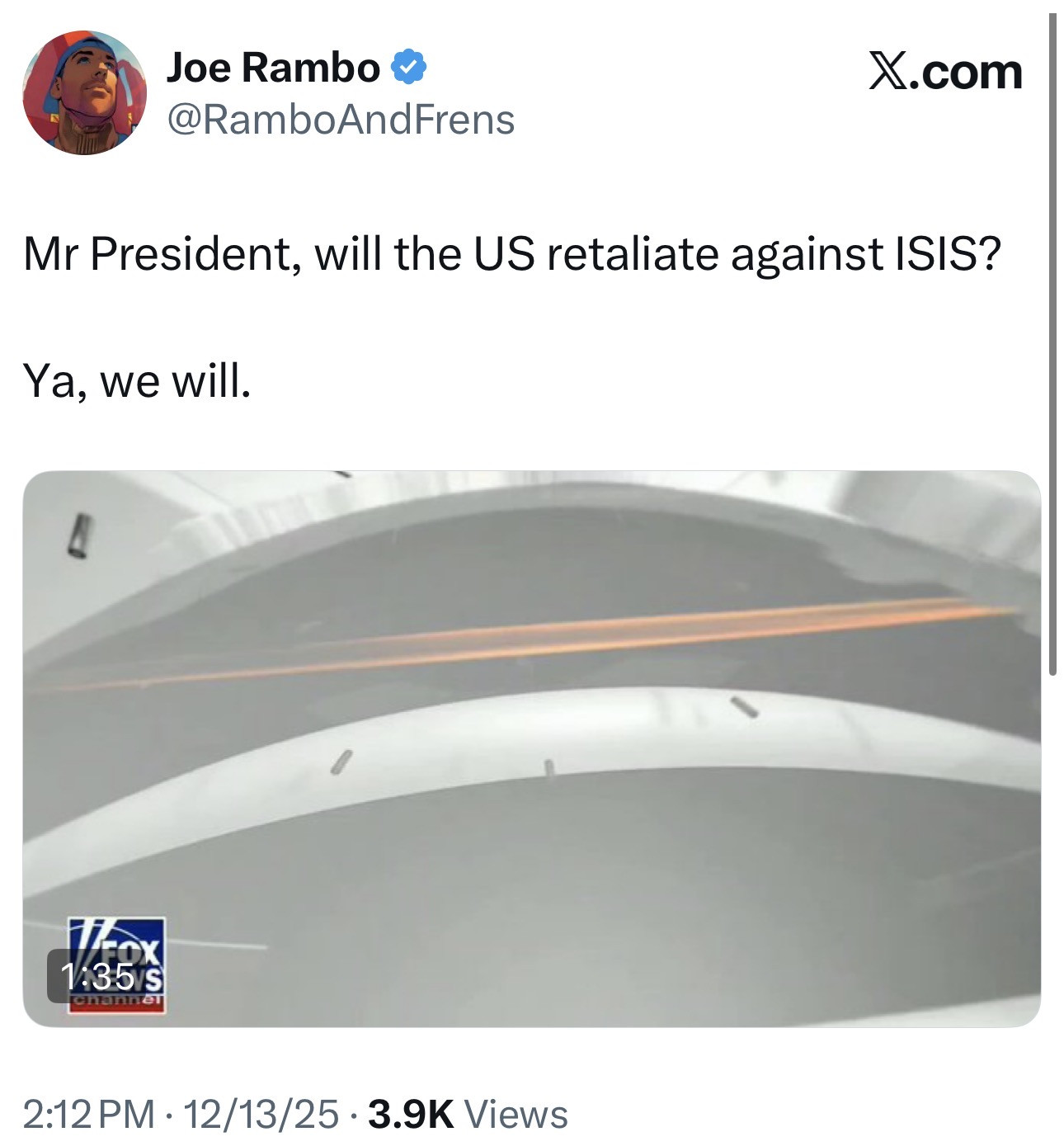The width and height of the screenshot is (1064, 1146).
Task: Click the vertical scrollbar on the right edge
Action: tap(1052, 345)
